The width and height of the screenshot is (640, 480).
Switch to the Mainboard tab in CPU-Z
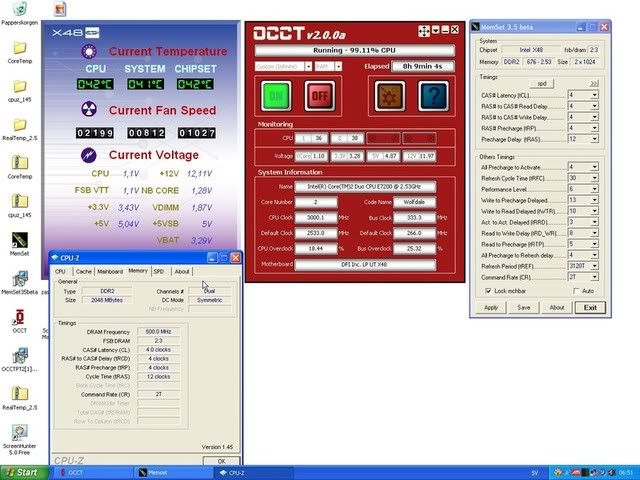pos(110,271)
